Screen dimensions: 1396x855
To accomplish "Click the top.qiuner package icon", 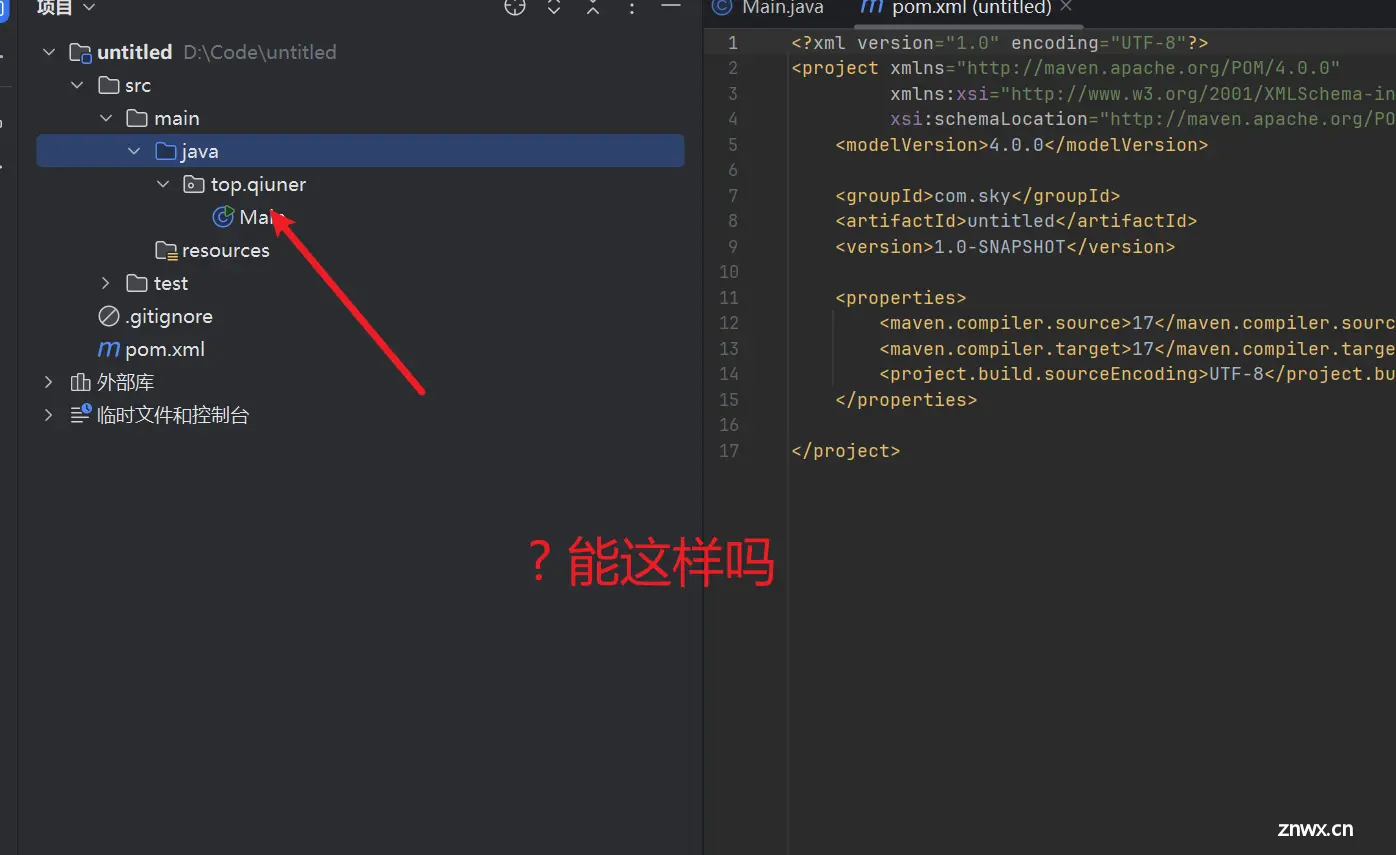I will pos(194,184).
